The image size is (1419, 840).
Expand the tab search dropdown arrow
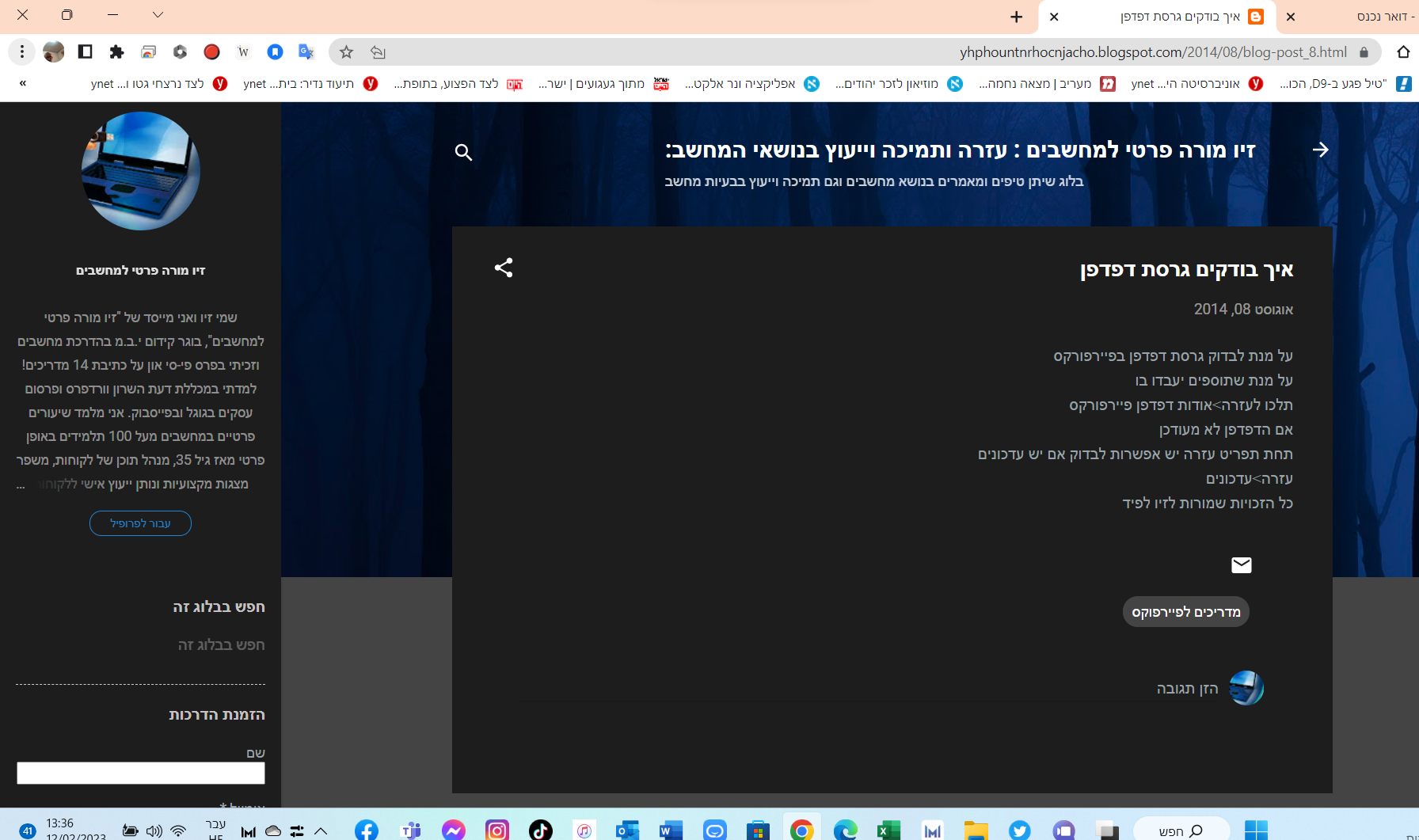(x=158, y=15)
